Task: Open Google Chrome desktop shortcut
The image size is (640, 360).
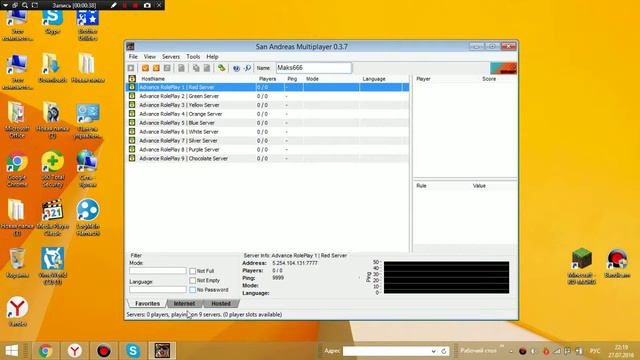Action: [17, 170]
